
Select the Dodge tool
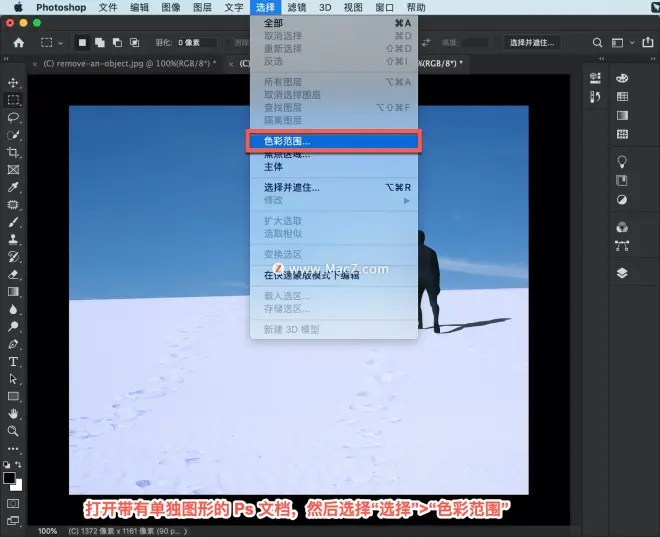(13, 327)
